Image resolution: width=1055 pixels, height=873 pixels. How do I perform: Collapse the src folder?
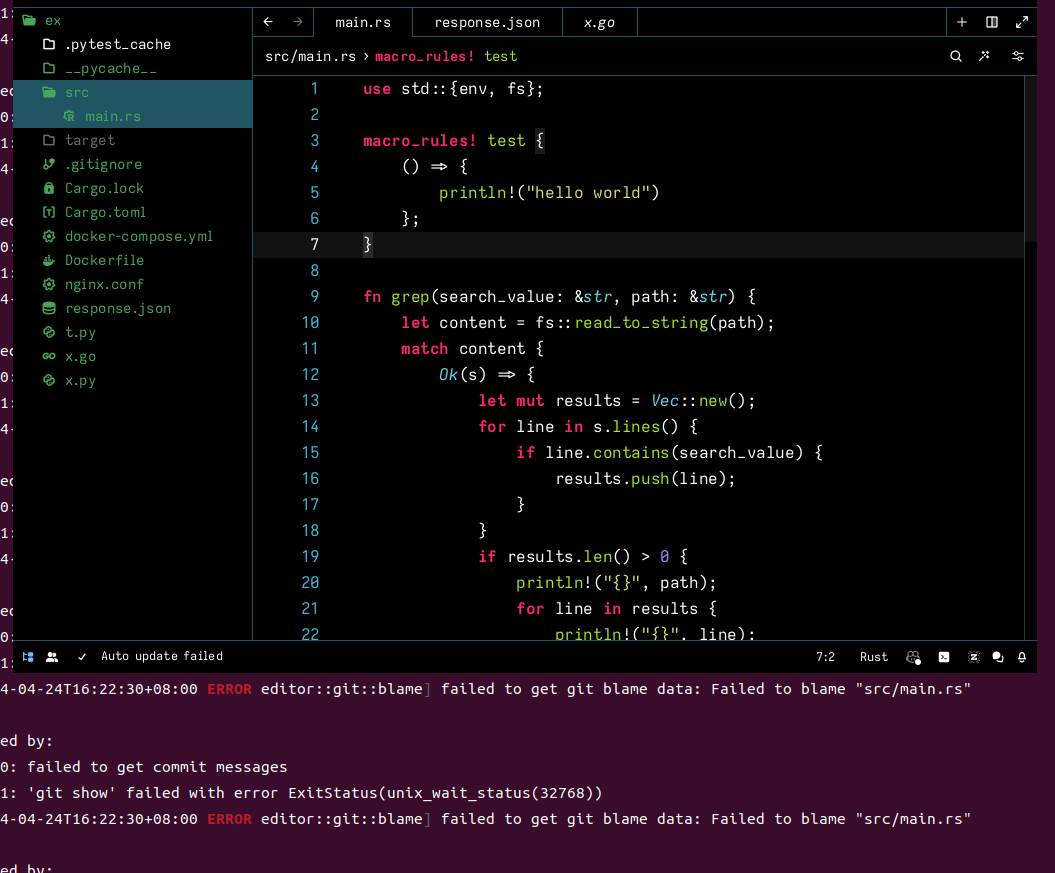click(76, 92)
